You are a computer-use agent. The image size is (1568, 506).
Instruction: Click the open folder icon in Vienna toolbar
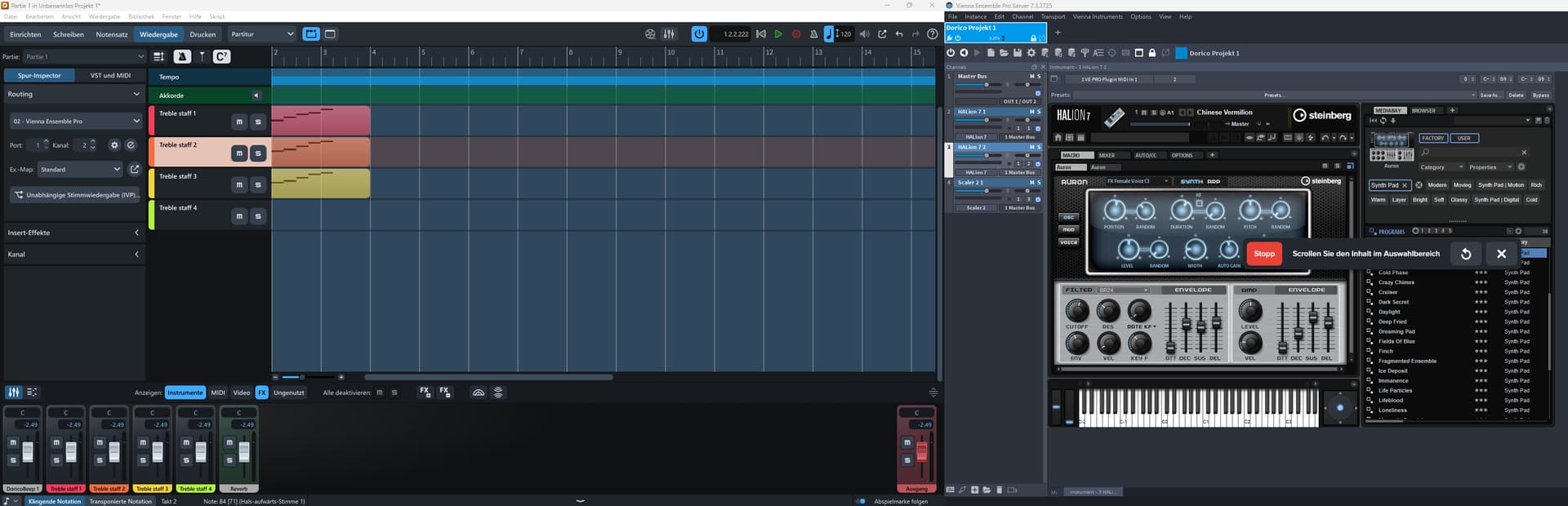point(1004,53)
